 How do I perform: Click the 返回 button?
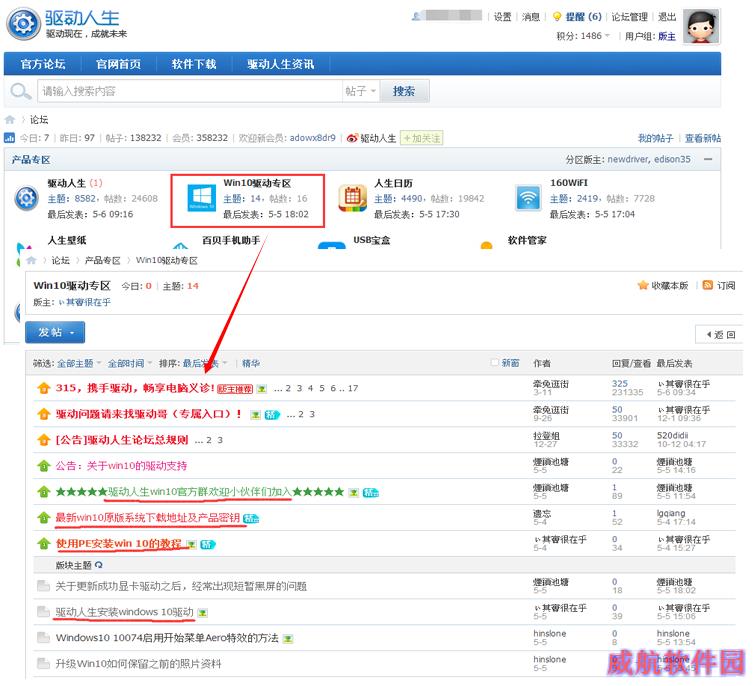(x=719, y=334)
